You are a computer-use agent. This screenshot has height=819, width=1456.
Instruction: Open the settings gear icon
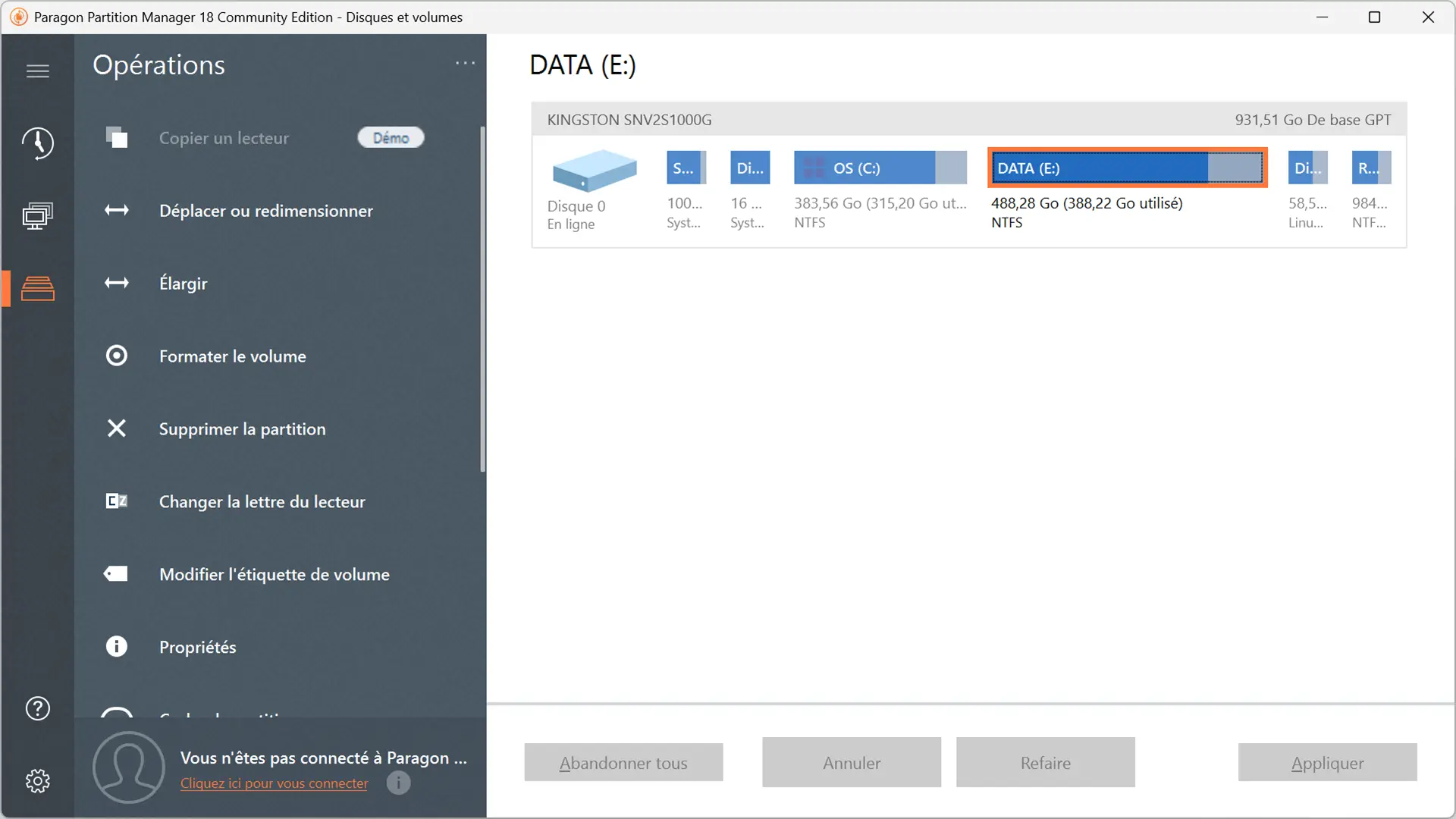pyautogui.click(x=37, y=780)
